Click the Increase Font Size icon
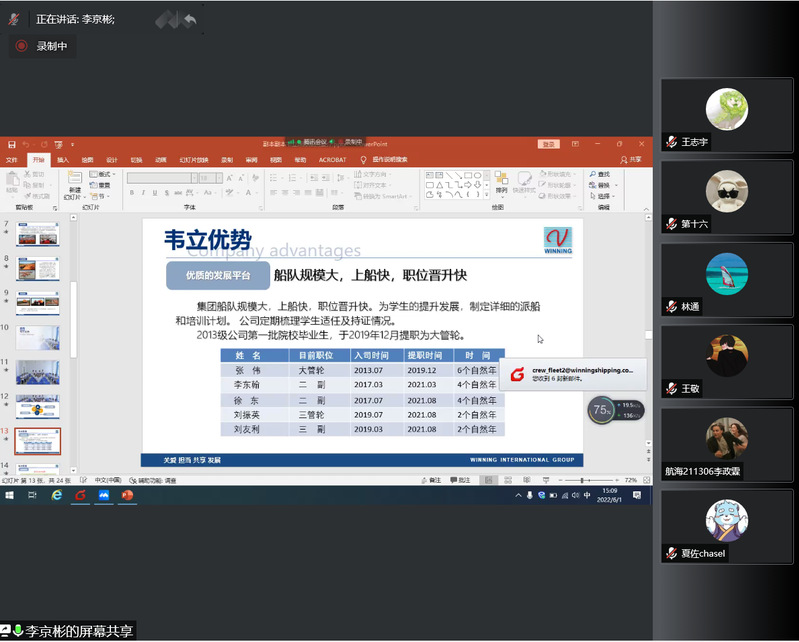 pyautogui.click(x=229, y=178)
